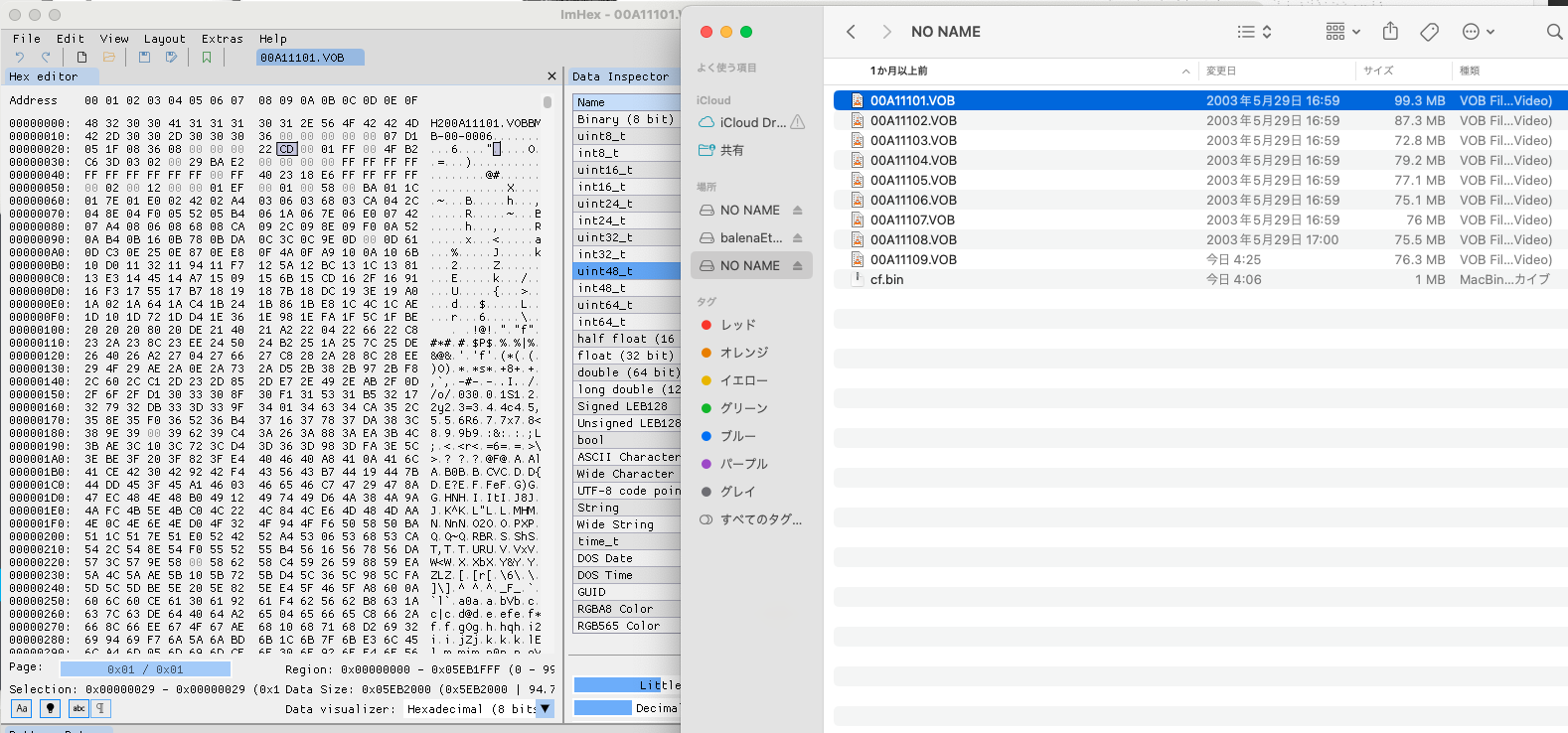1568x733 pixels.
Task: Eject the first NO NAME volume
Action: tap(798, 211)
